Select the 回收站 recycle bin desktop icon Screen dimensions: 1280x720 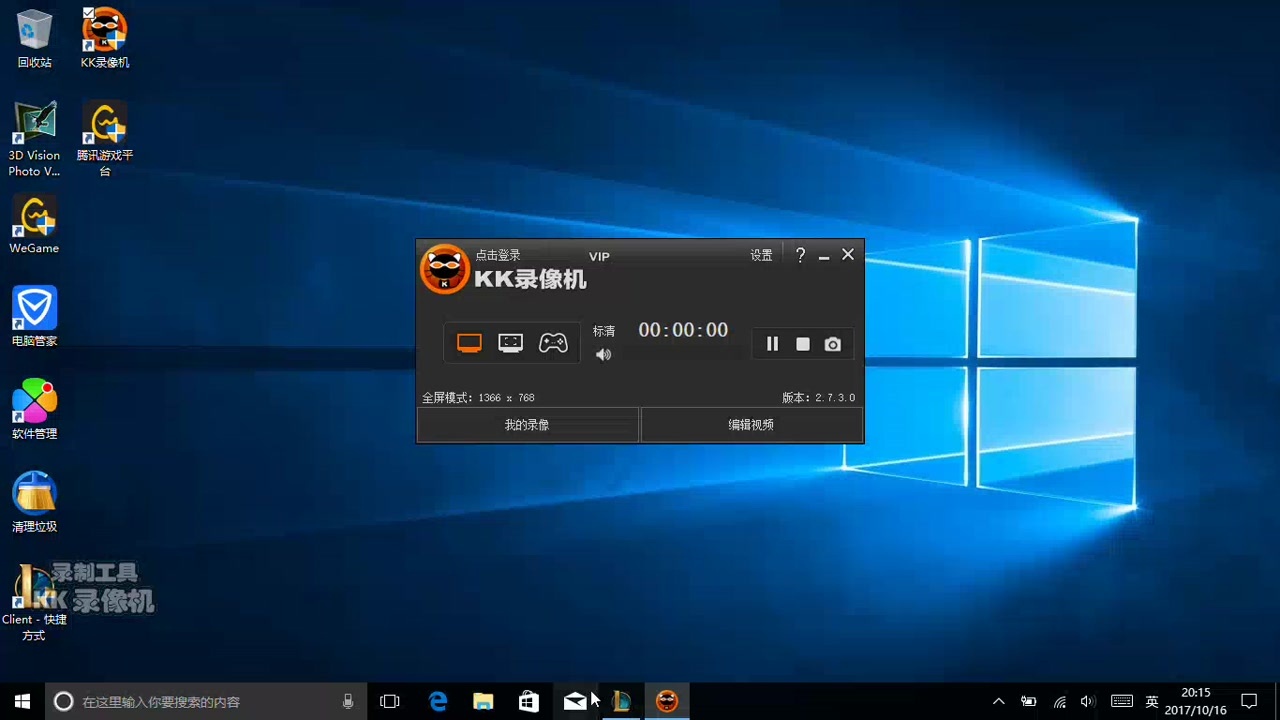pyautogui.click(x=34, y=39)
